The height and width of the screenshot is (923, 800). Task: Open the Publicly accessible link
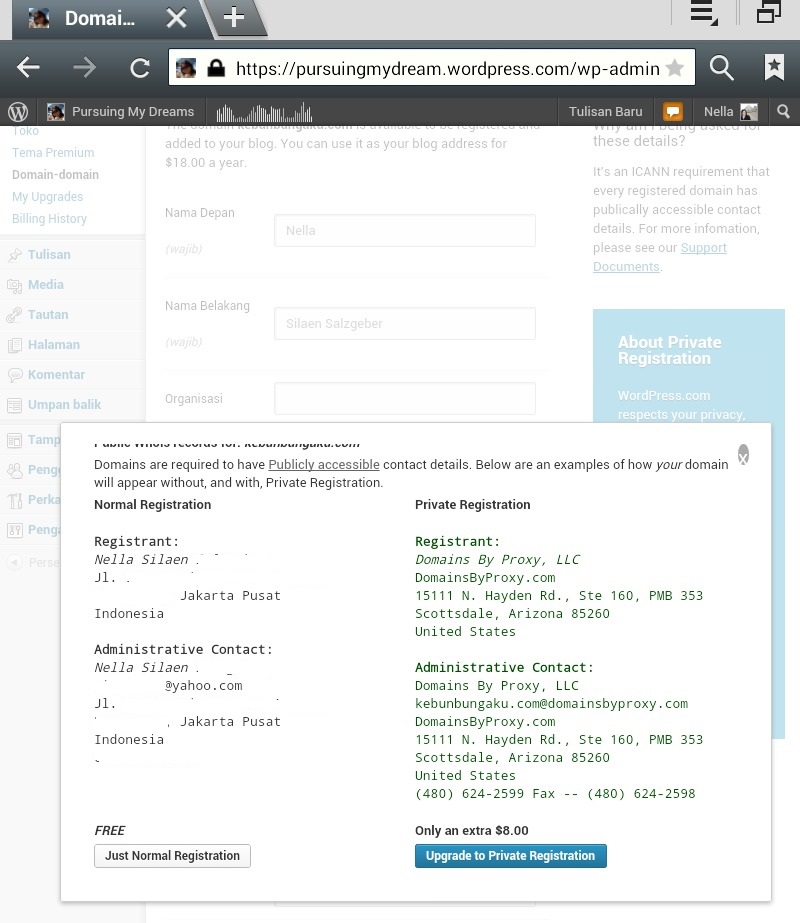[324, 465]
